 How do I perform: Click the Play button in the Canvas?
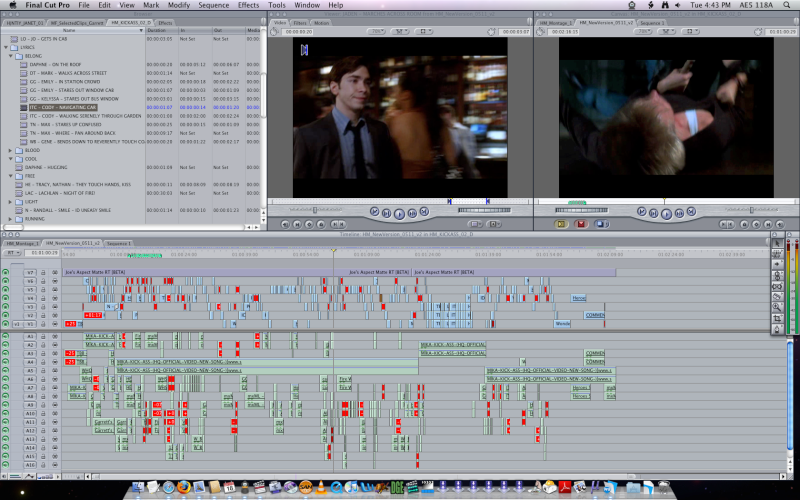(x=667, y=213)
